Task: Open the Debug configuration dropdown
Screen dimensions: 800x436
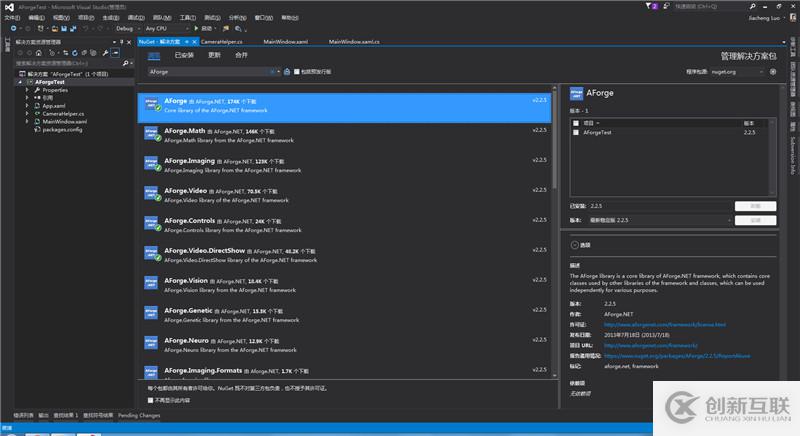Action: (127, 29)
